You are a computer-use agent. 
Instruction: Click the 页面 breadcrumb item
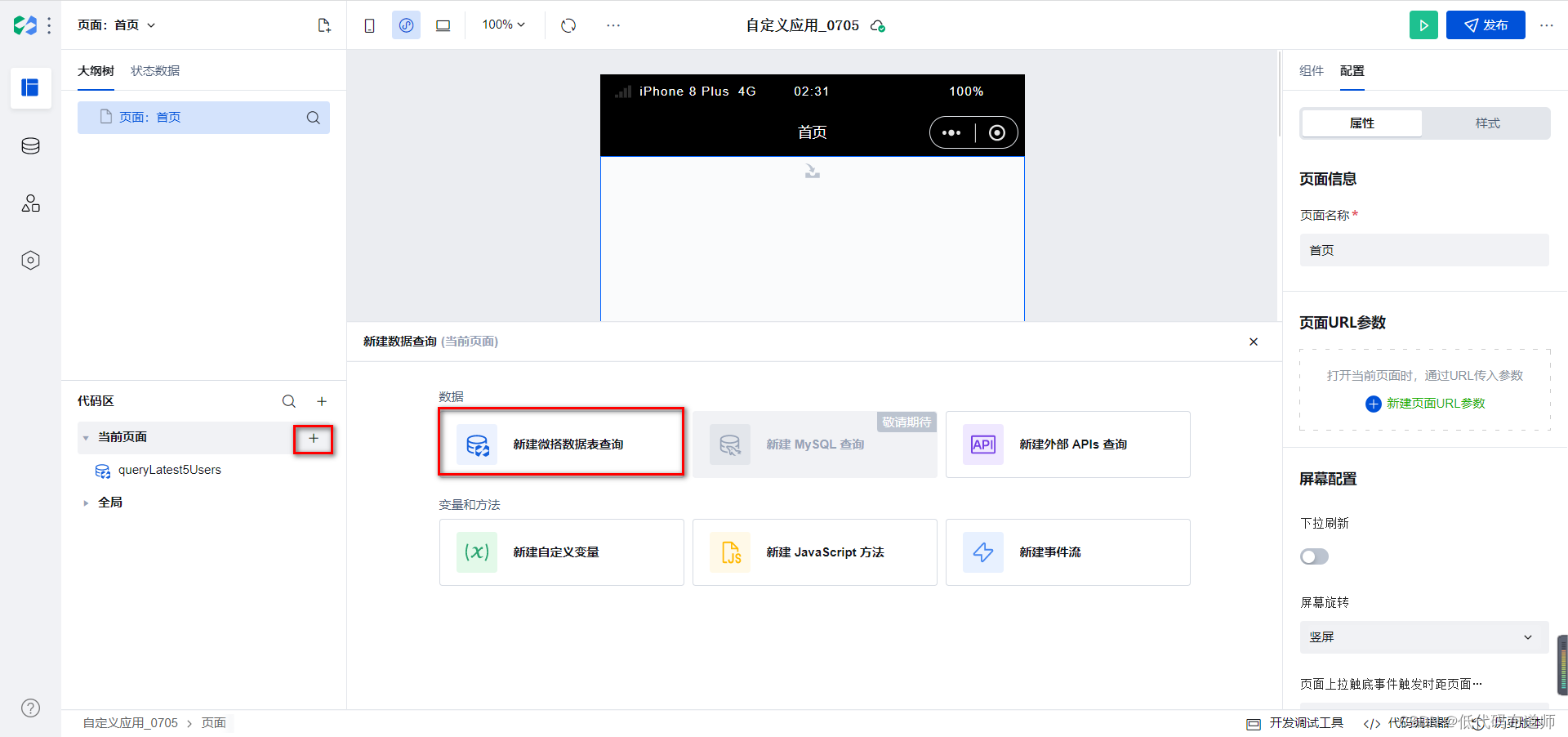(x=214, y=723)
